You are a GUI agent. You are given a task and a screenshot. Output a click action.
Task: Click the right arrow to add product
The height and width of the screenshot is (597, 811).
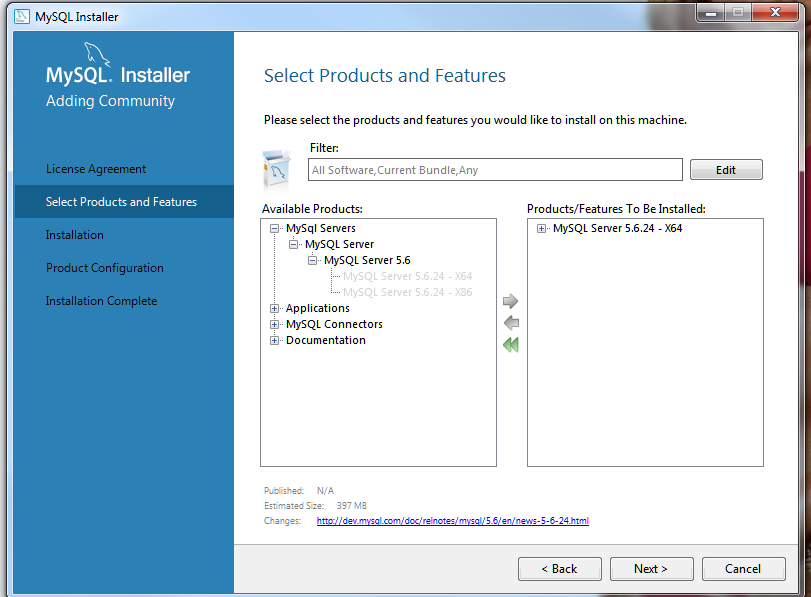tap(510, 301)
